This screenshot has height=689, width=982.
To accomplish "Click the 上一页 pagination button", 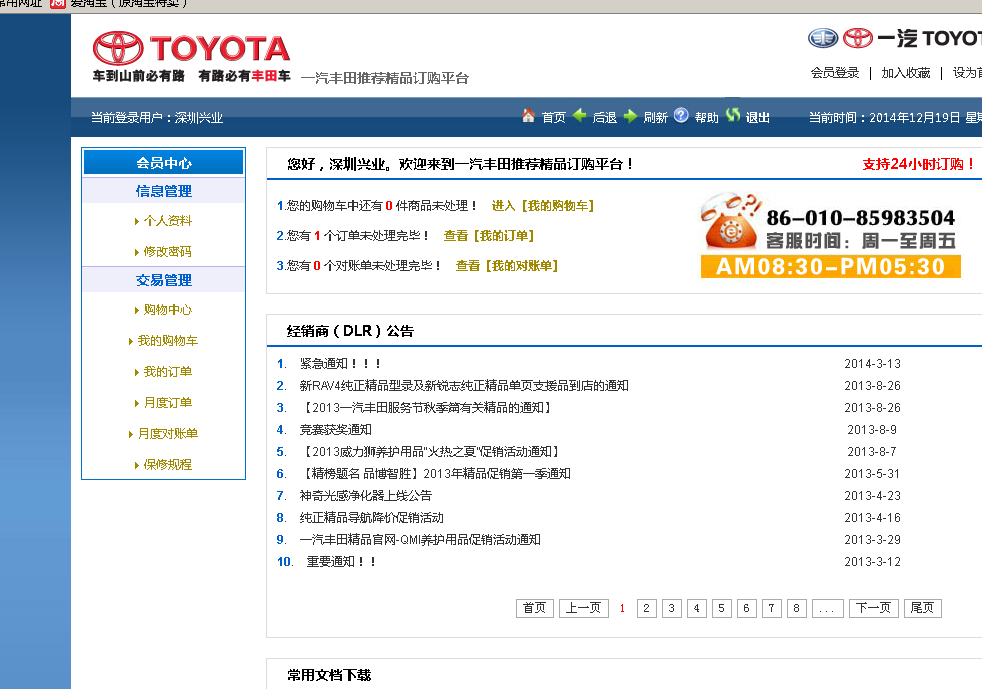I will (583, 608).
